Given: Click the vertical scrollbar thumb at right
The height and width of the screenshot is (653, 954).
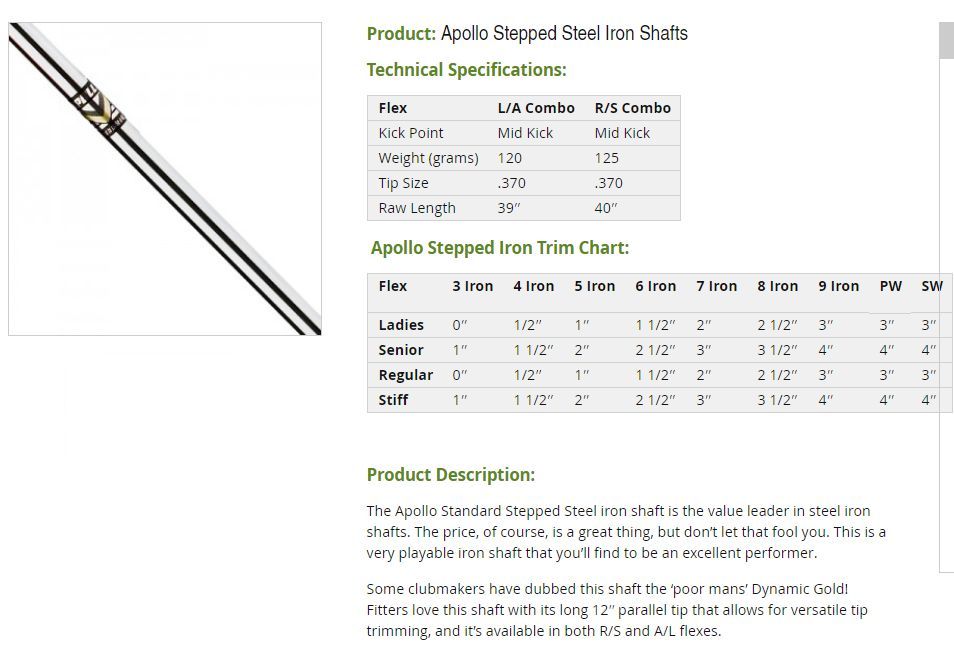Looking at the screenshot, I should click(x=947, y=40).
